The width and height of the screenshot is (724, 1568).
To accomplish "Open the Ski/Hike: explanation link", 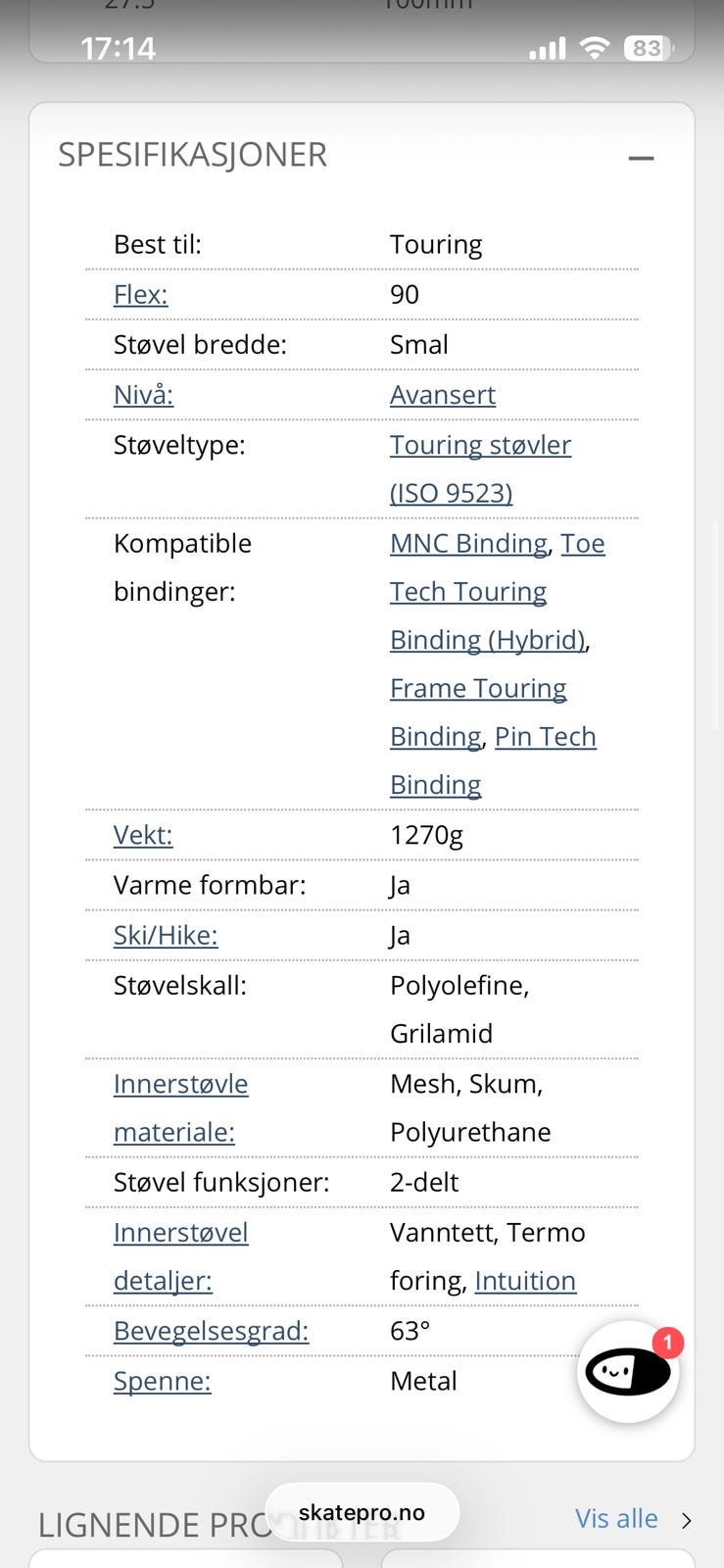I will pyautogui.click(x=166, y=935).
